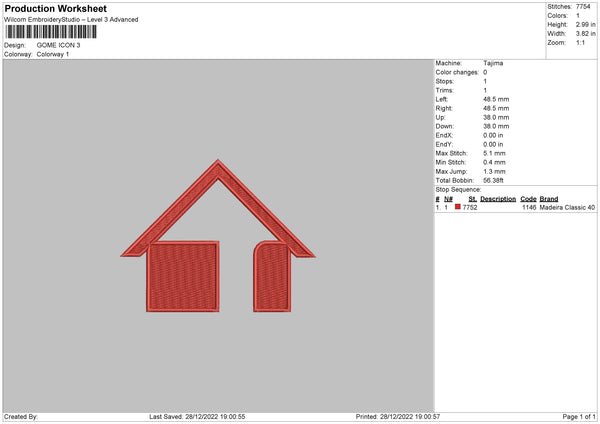The height and width of the screenshot is (424, 600).
Task: Click the barcode under the title
Action: pyautogui.click(x=51, y=32)
